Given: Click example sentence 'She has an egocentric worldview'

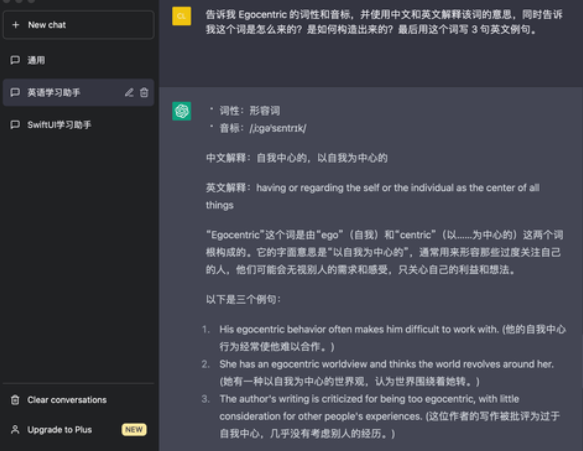Looking at the screenshot, I should point(387,373).
